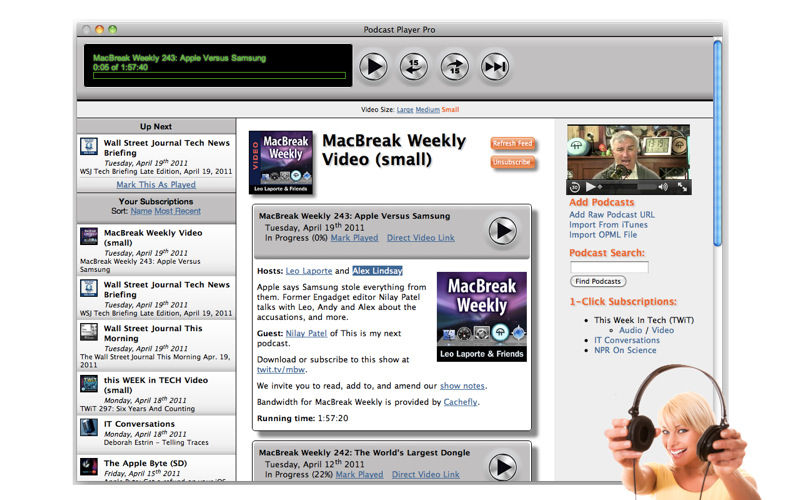Sort subscriptions by Most Recent
Viewport: 800px width, 500px height.
tap(177, 211)
